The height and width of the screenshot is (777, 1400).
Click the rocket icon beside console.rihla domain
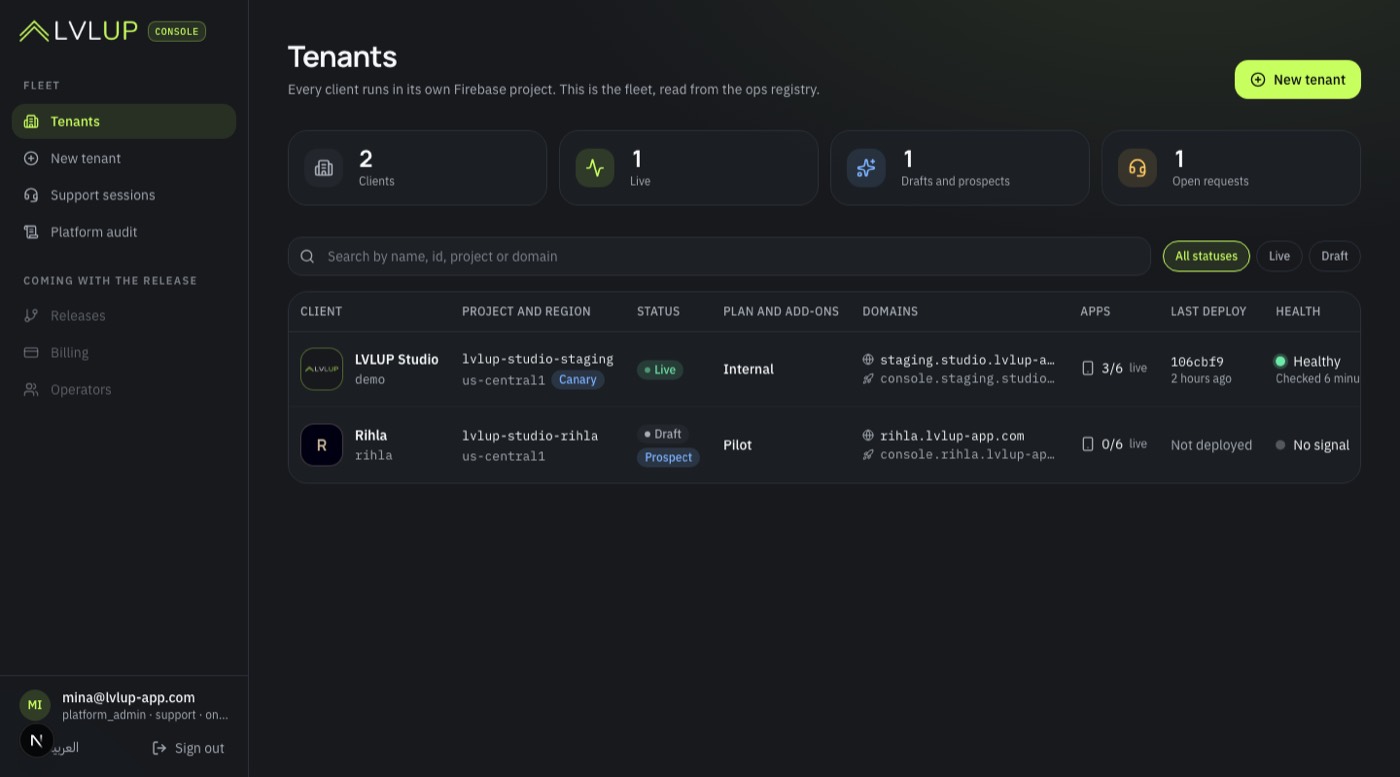pos(868,455)
